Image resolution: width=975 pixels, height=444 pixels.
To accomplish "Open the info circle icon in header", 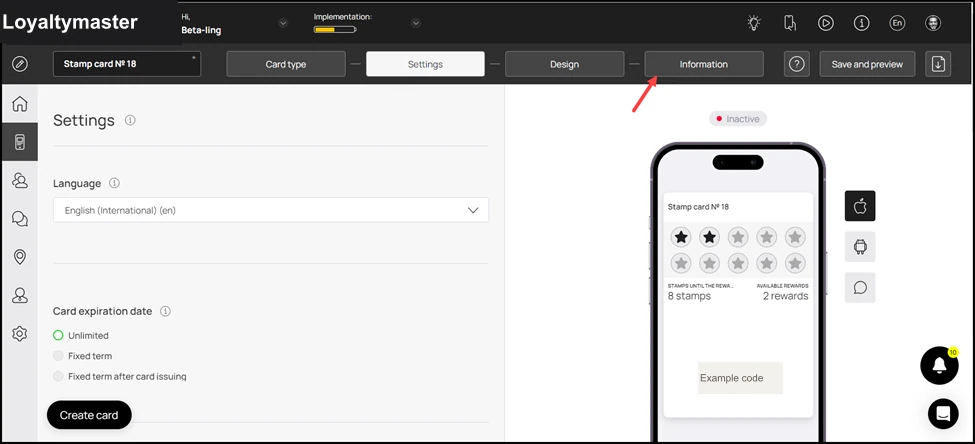I will (x=861, y=23).
